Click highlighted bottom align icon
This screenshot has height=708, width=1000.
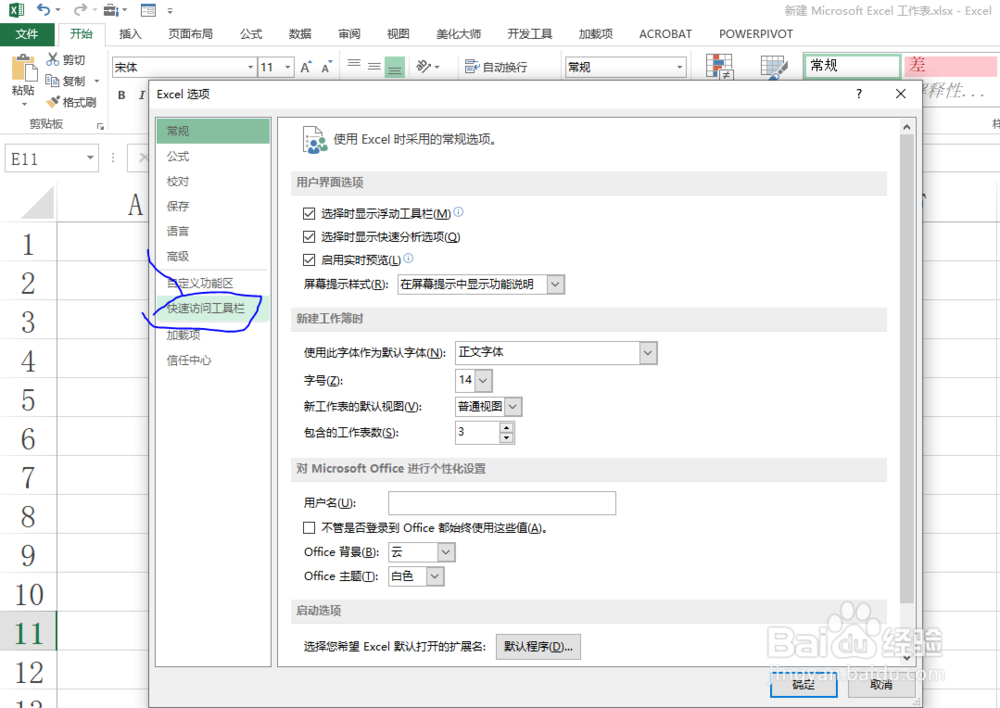[x=395, y=67]
